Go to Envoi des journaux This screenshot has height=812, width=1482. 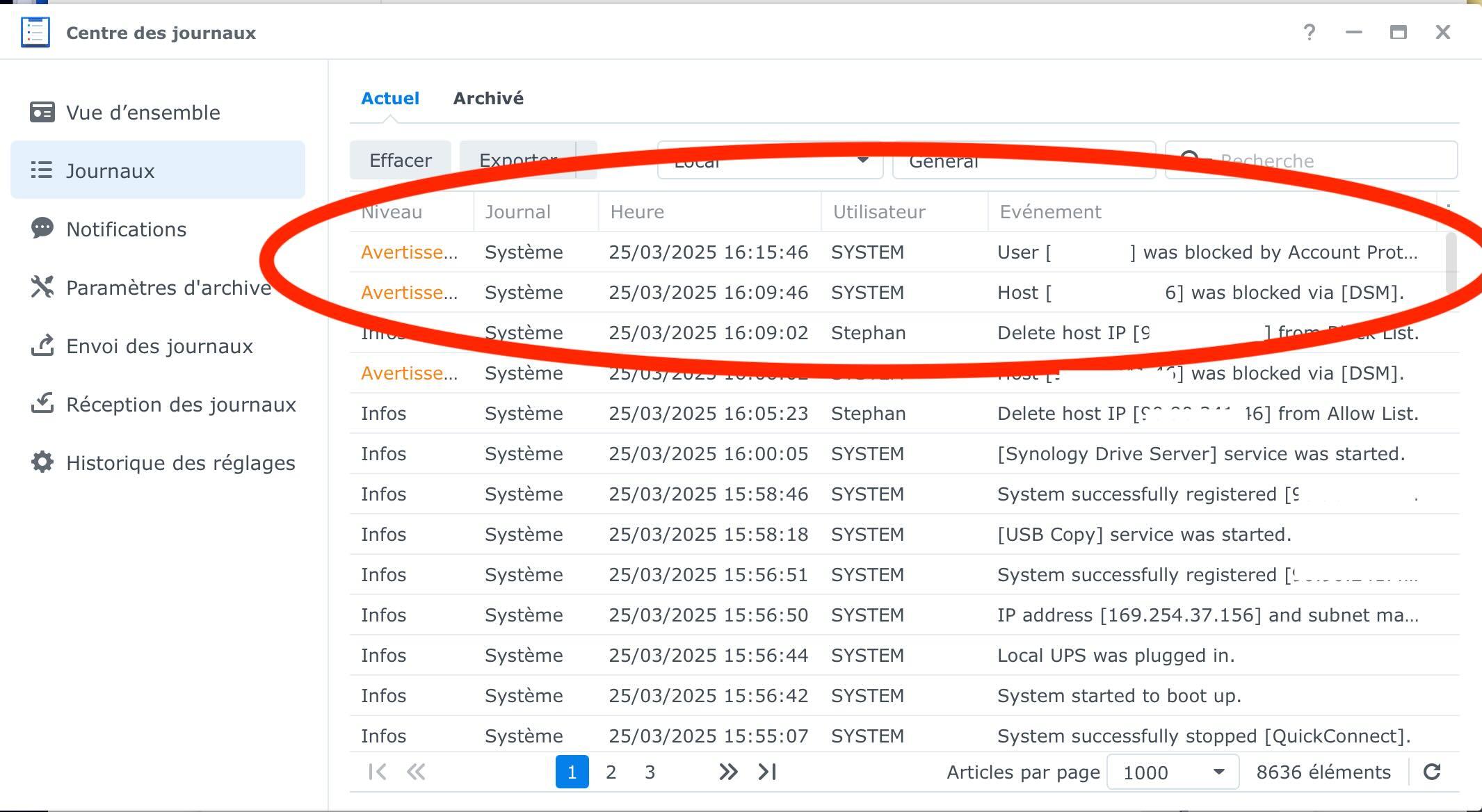click(x=159, y=346)
